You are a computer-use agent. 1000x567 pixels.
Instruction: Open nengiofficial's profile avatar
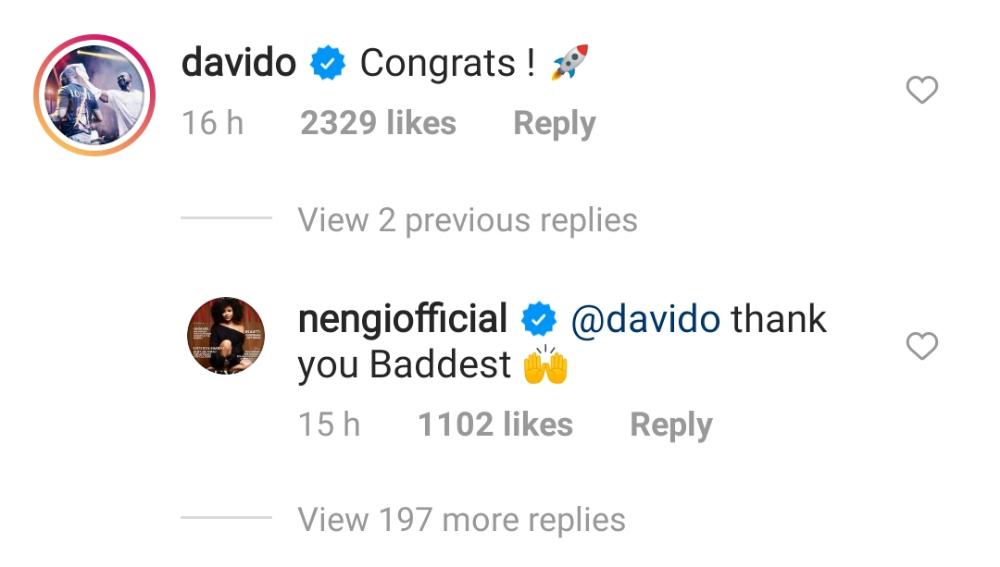click(226, 336)
